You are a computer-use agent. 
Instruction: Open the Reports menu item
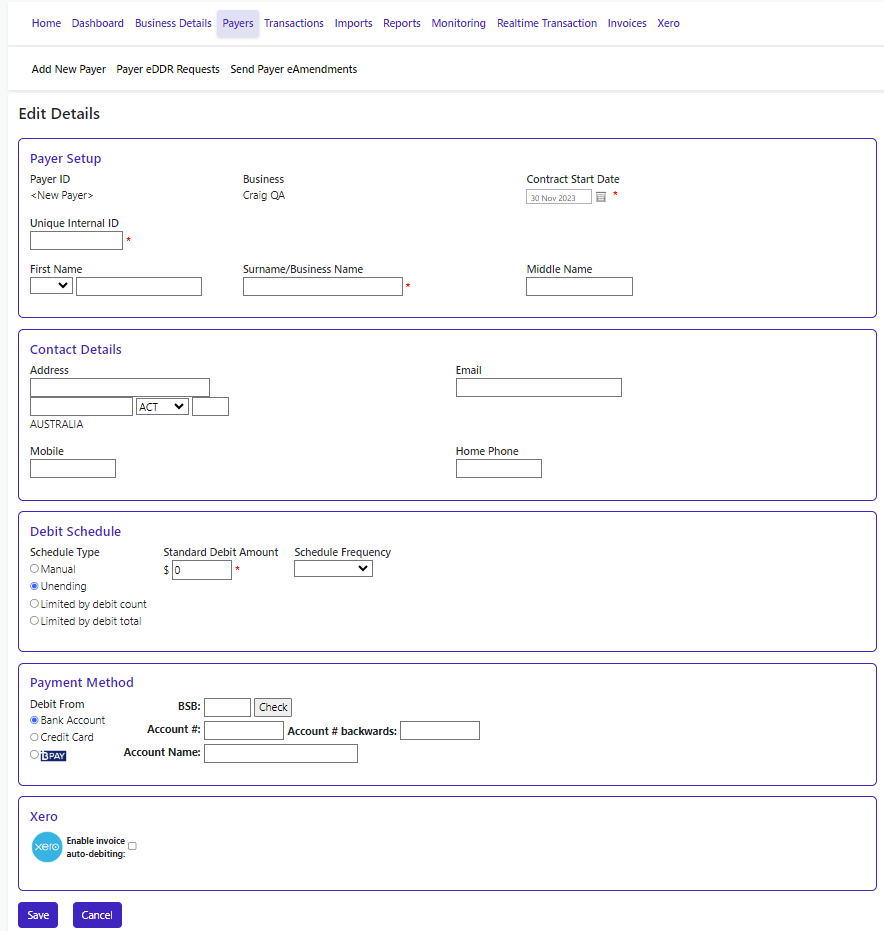coord(402,23)
